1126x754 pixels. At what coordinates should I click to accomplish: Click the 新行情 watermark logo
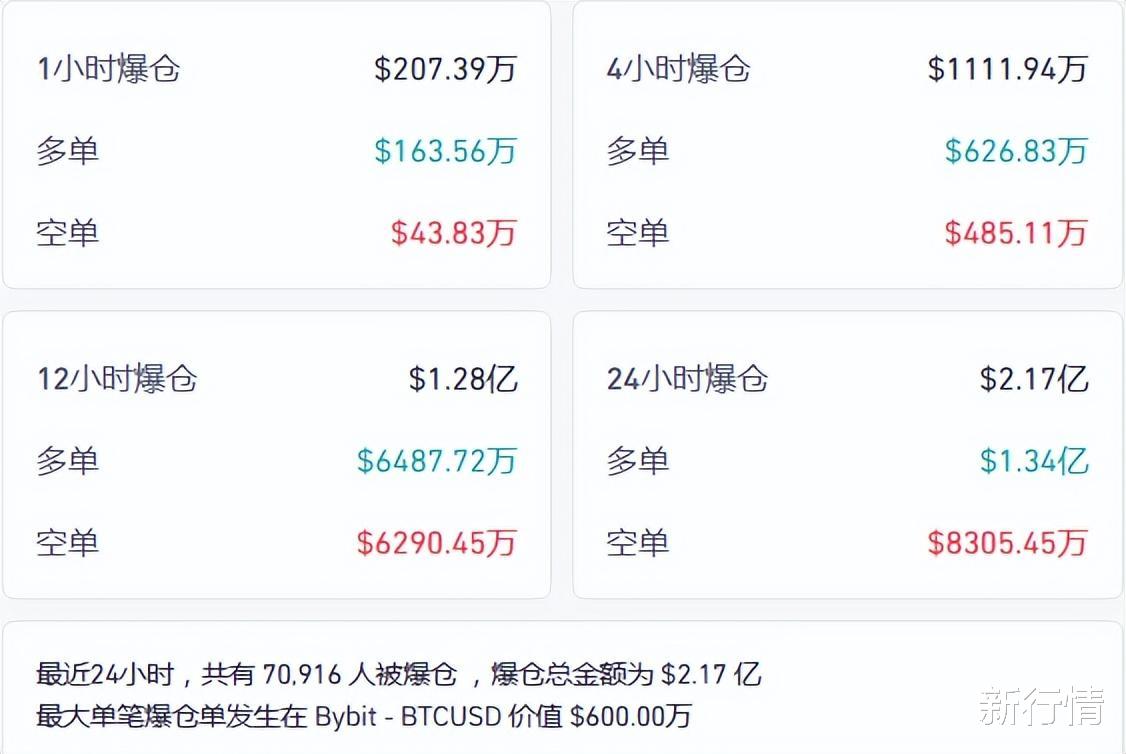coord(1042,705)
